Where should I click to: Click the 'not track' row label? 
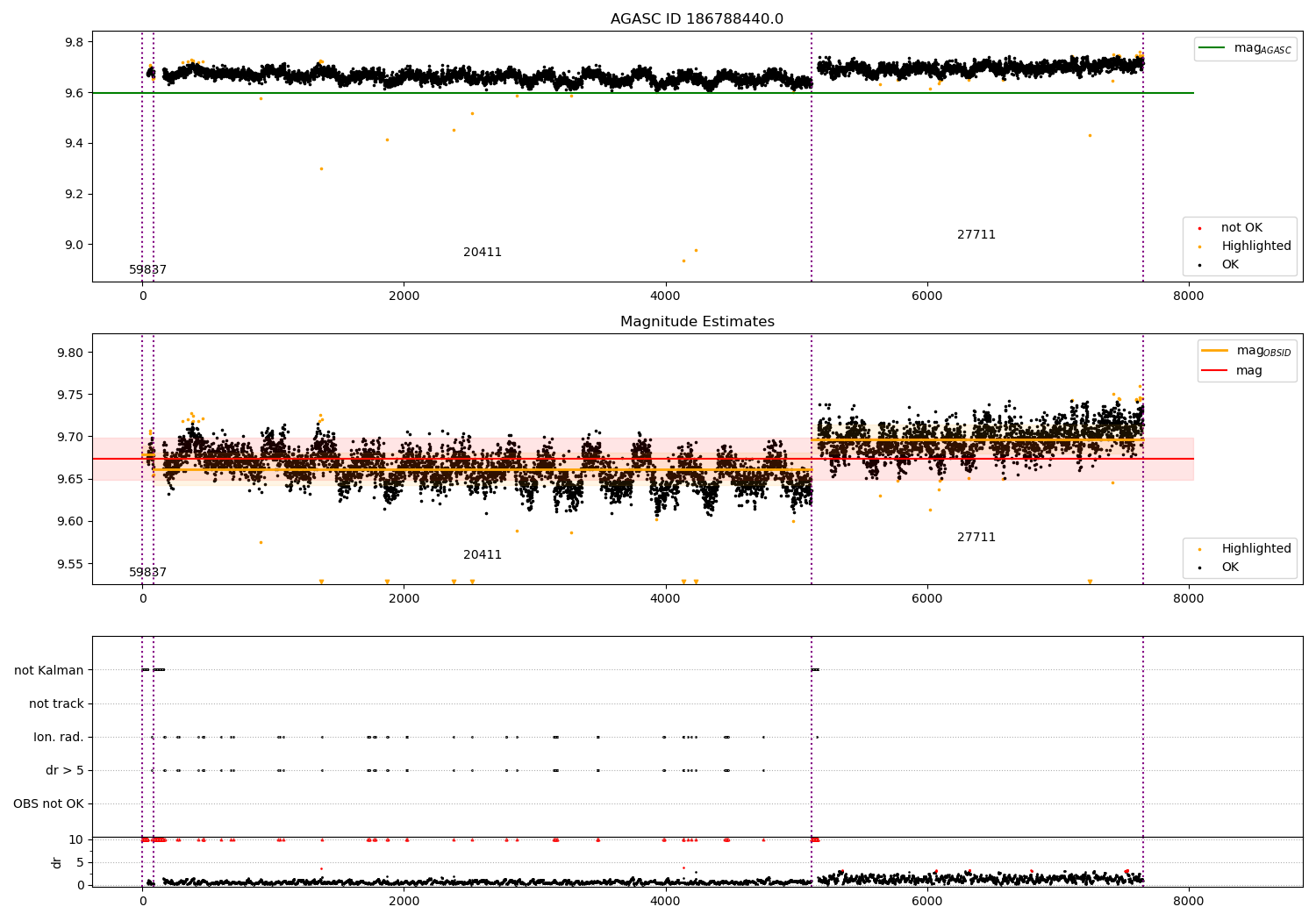(56, 703)
